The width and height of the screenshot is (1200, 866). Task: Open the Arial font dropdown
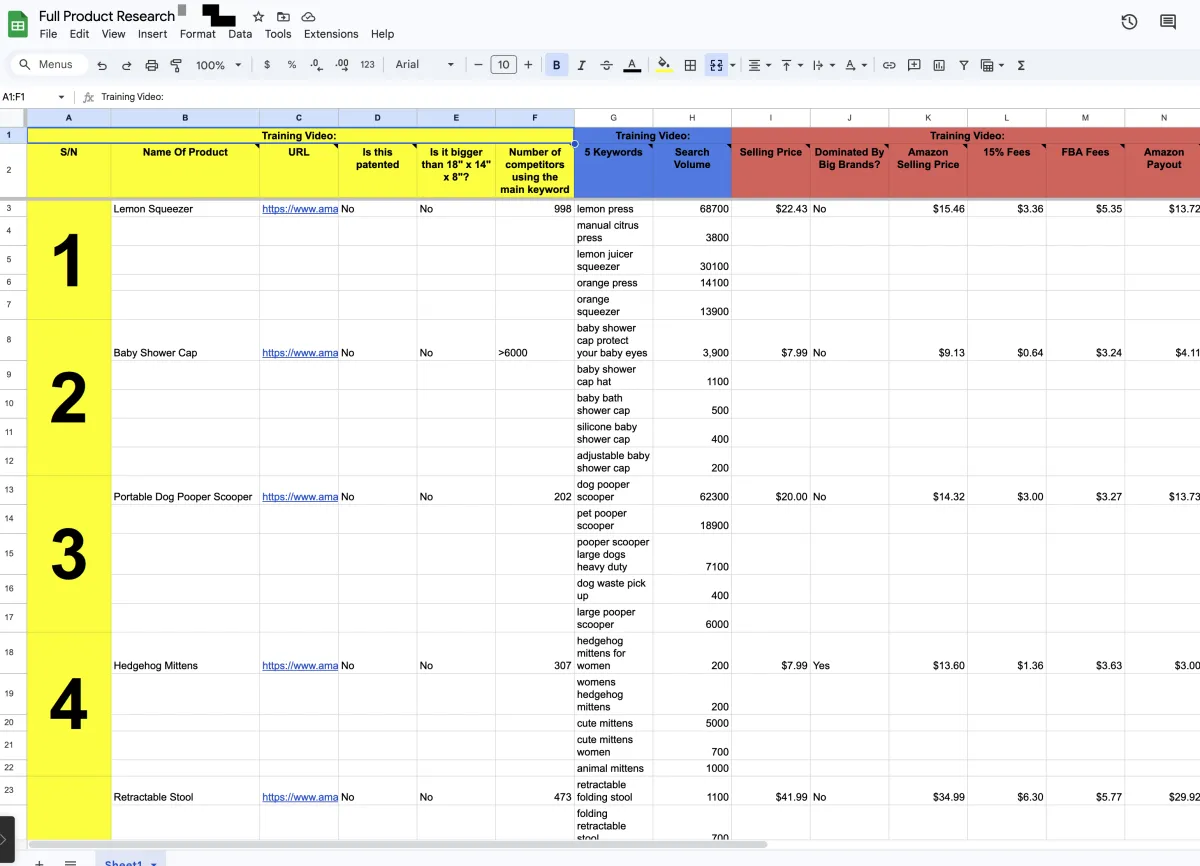[425, 65]
